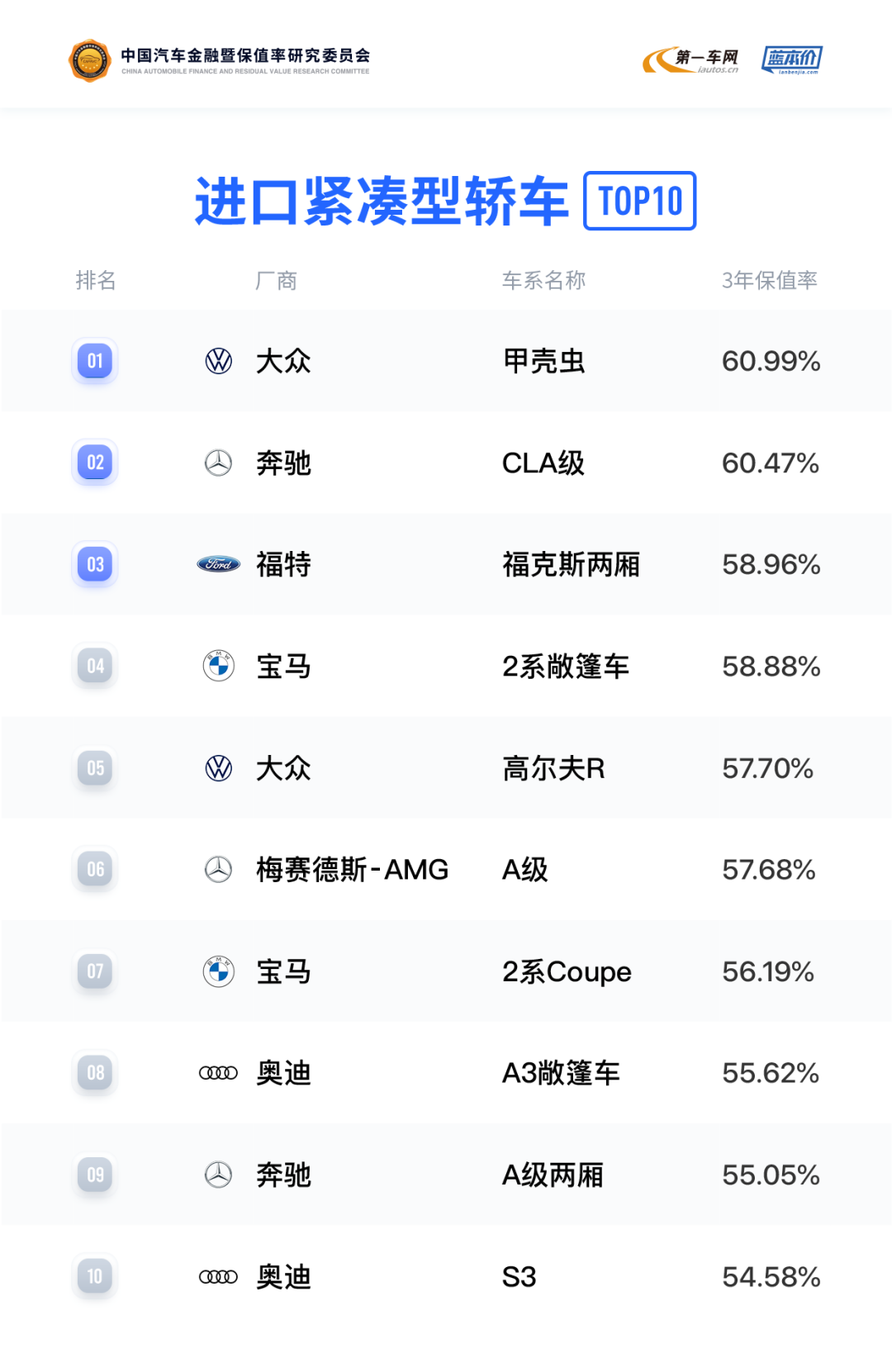This screenshot has width=892, height=1372.
Task: Click the 3年保值率 column header
Action: click(769, 281)
